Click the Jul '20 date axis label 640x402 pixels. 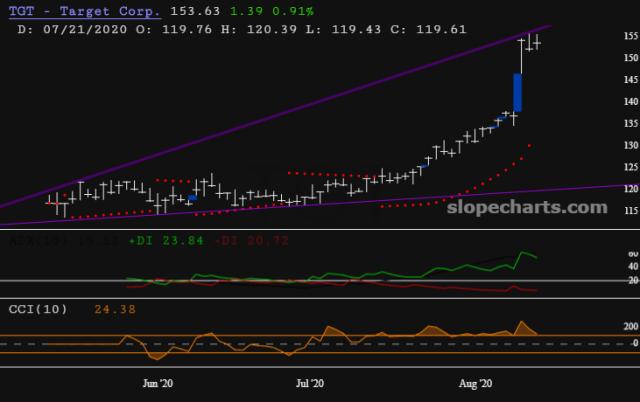(310, 383)
